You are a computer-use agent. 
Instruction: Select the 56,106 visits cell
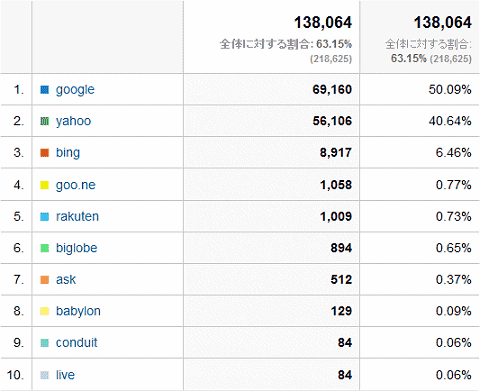271,121
